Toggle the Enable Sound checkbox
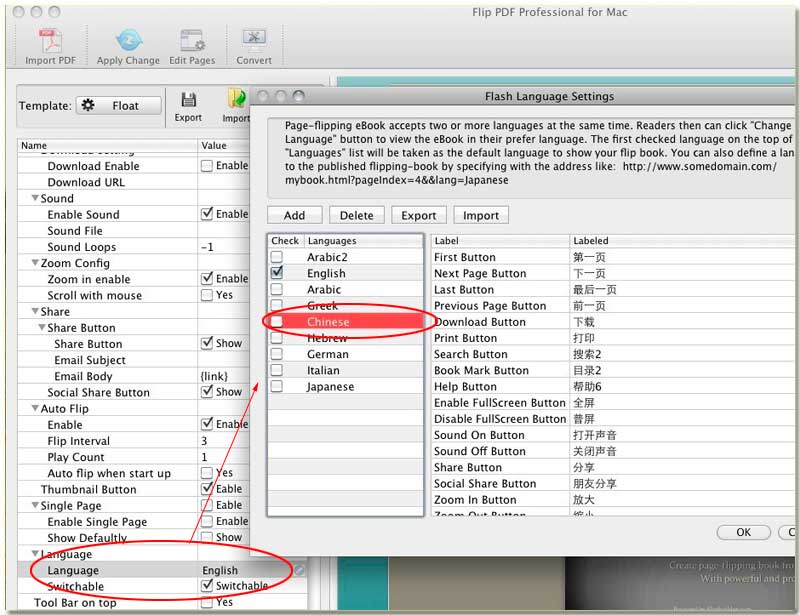This screenshot has height=615, width=800. (207, 214)
